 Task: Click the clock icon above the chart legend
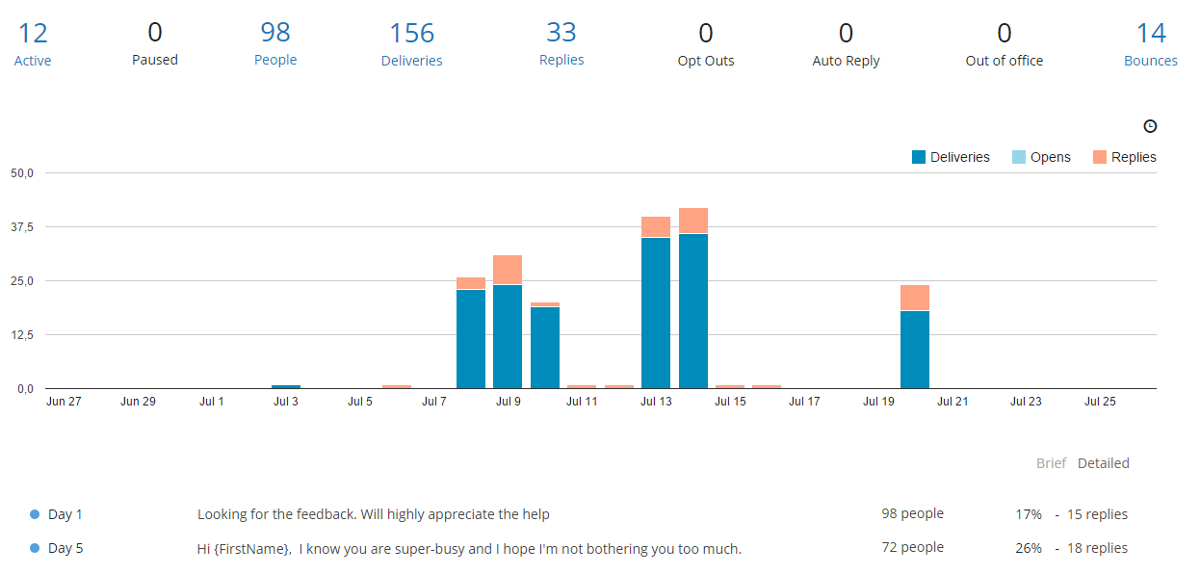point(1150,126)
